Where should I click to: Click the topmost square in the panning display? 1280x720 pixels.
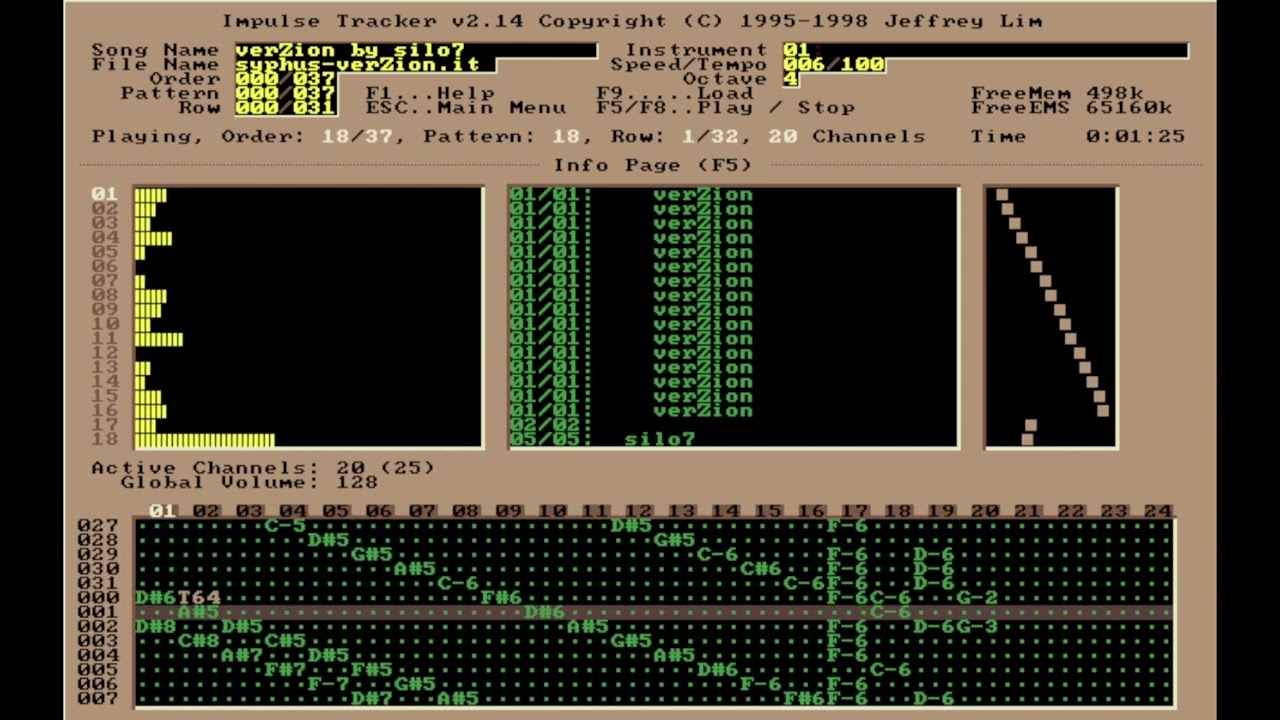[x=1001, y=195]
